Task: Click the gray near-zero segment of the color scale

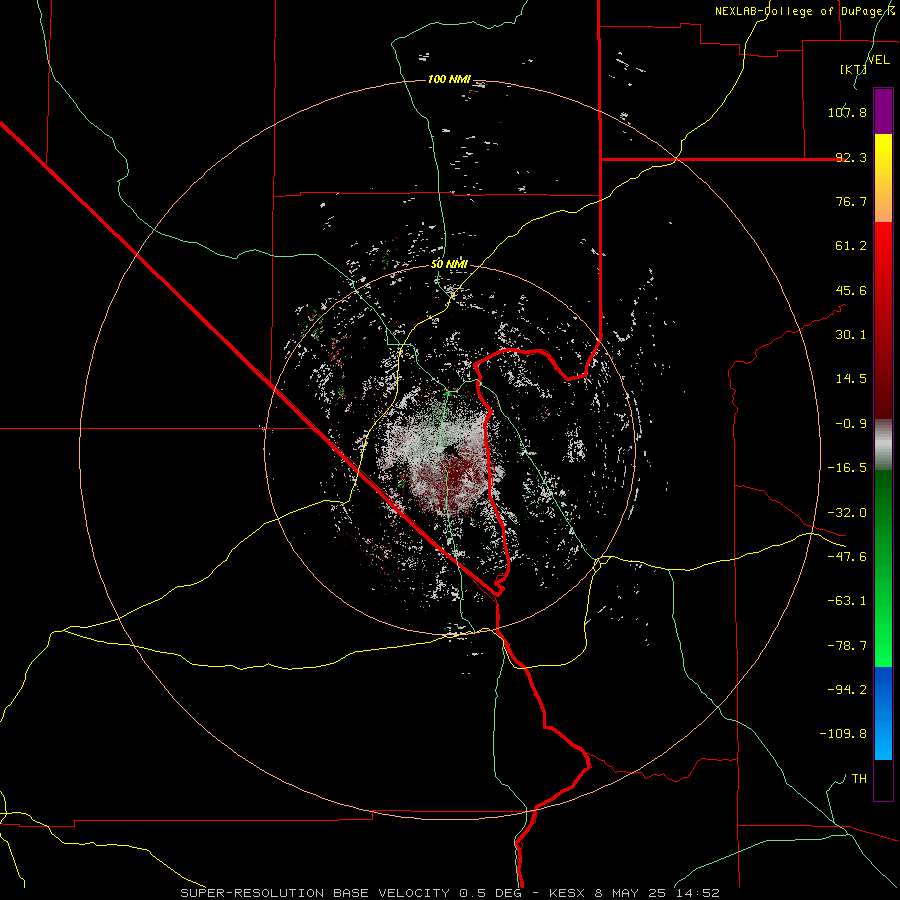Action: (x=883, y=445)
